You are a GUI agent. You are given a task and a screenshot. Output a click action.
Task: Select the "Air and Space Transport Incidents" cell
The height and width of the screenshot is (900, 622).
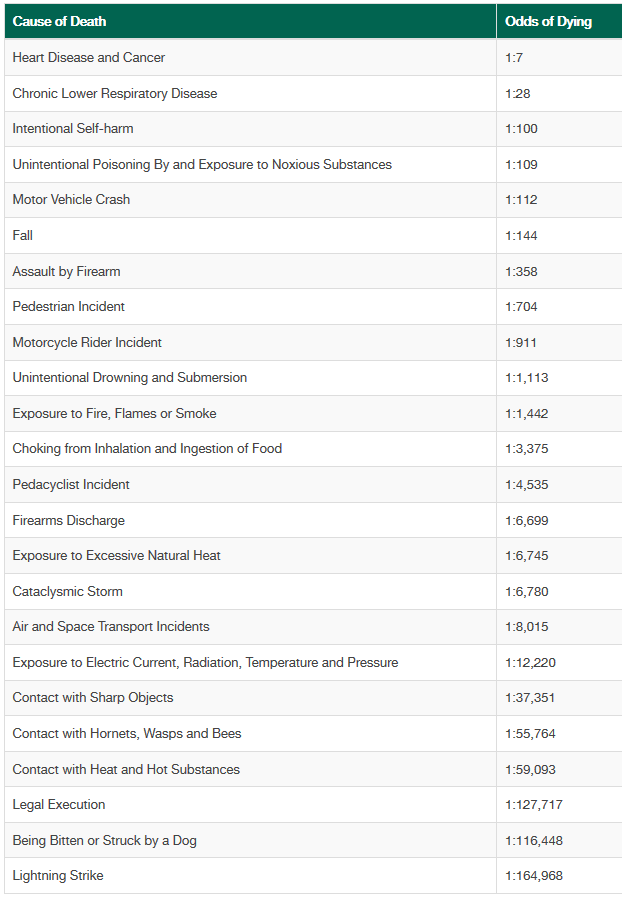pyautogui.click(x=111, y=626)
